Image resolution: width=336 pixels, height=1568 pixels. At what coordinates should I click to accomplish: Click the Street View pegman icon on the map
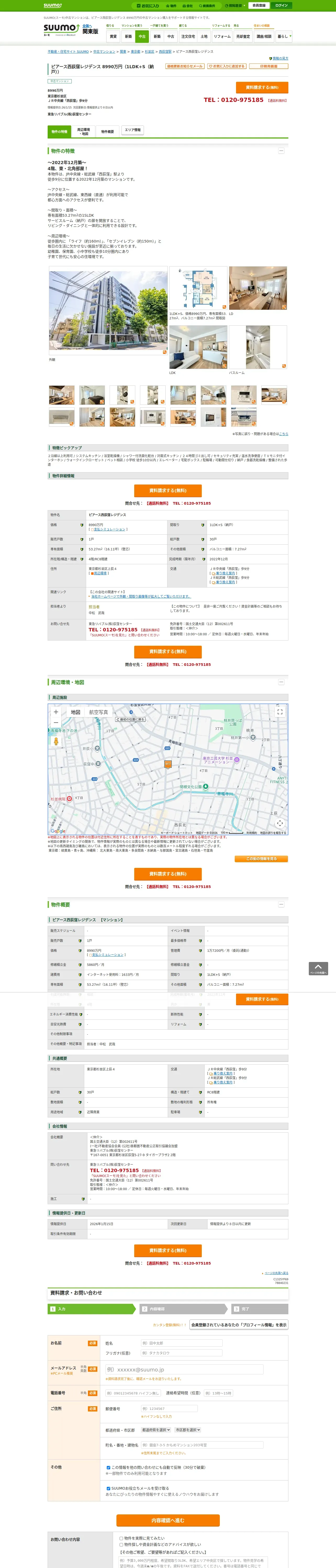pyautogui.click(x=56, y=741)
